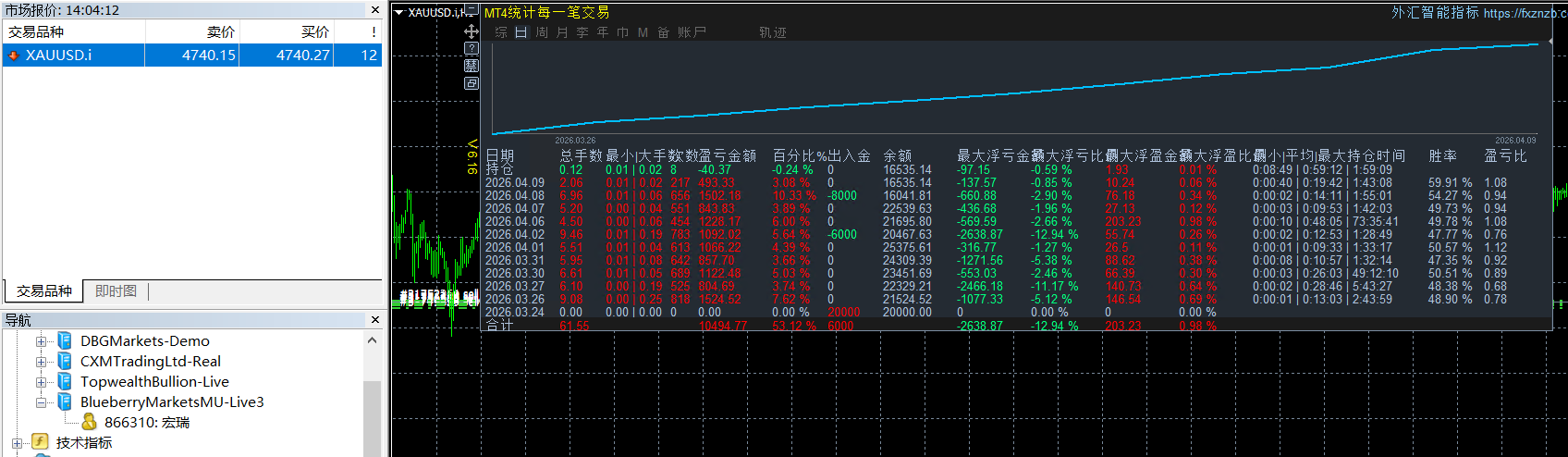
Task: Select the 账户 account tab
Action: (692, 32)
